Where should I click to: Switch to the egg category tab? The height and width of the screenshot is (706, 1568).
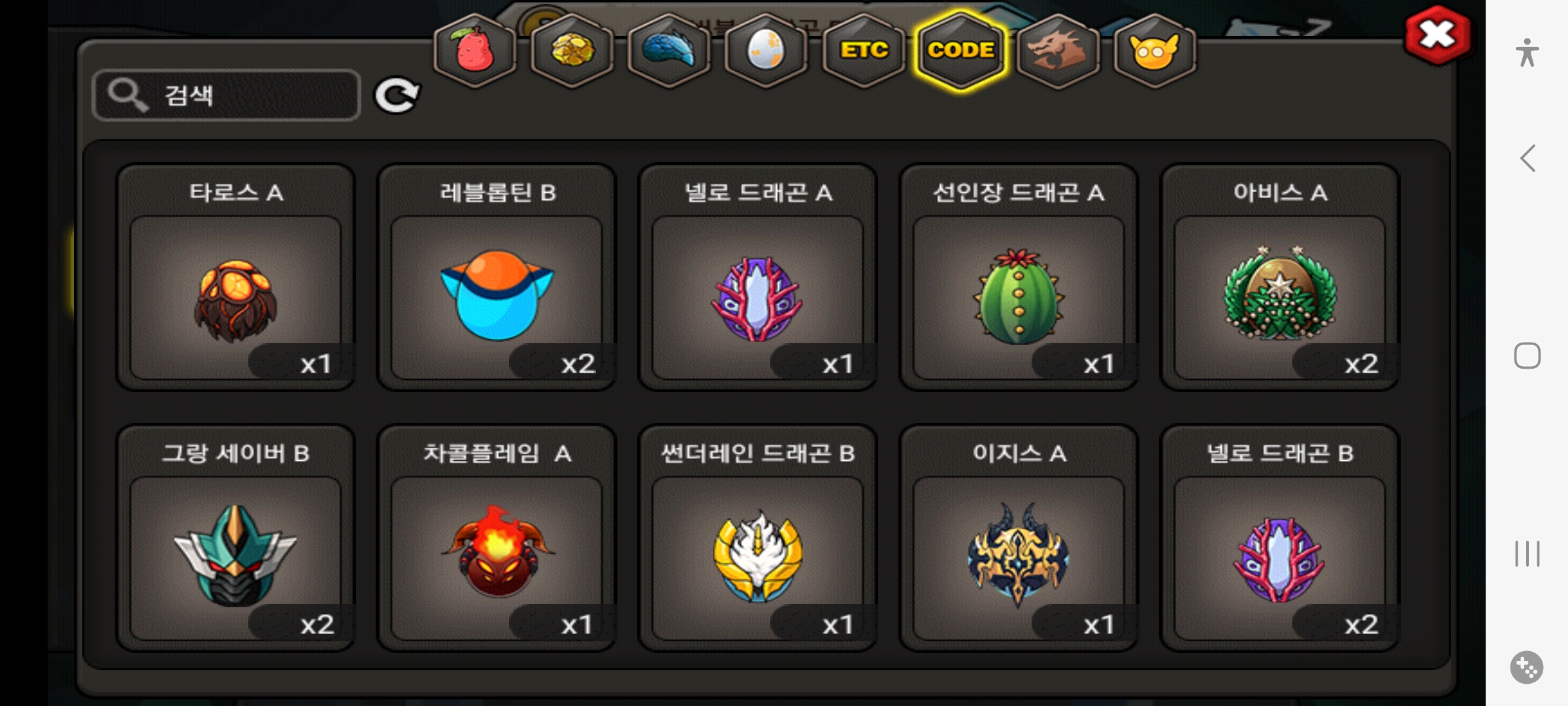point(766,51)
